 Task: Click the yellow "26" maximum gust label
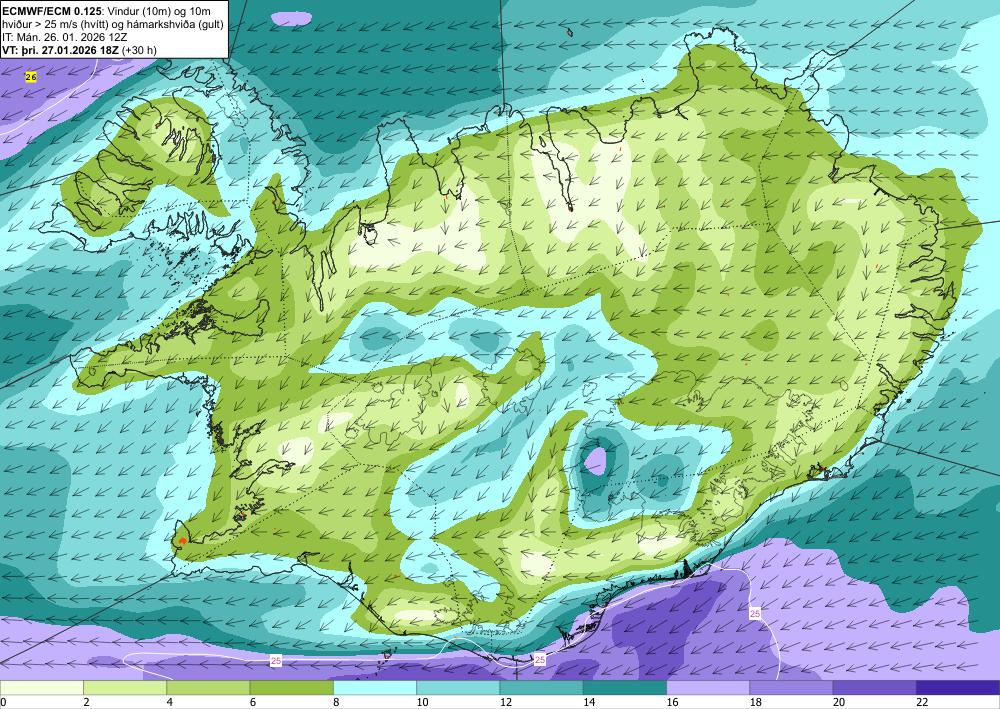[31, 77]
